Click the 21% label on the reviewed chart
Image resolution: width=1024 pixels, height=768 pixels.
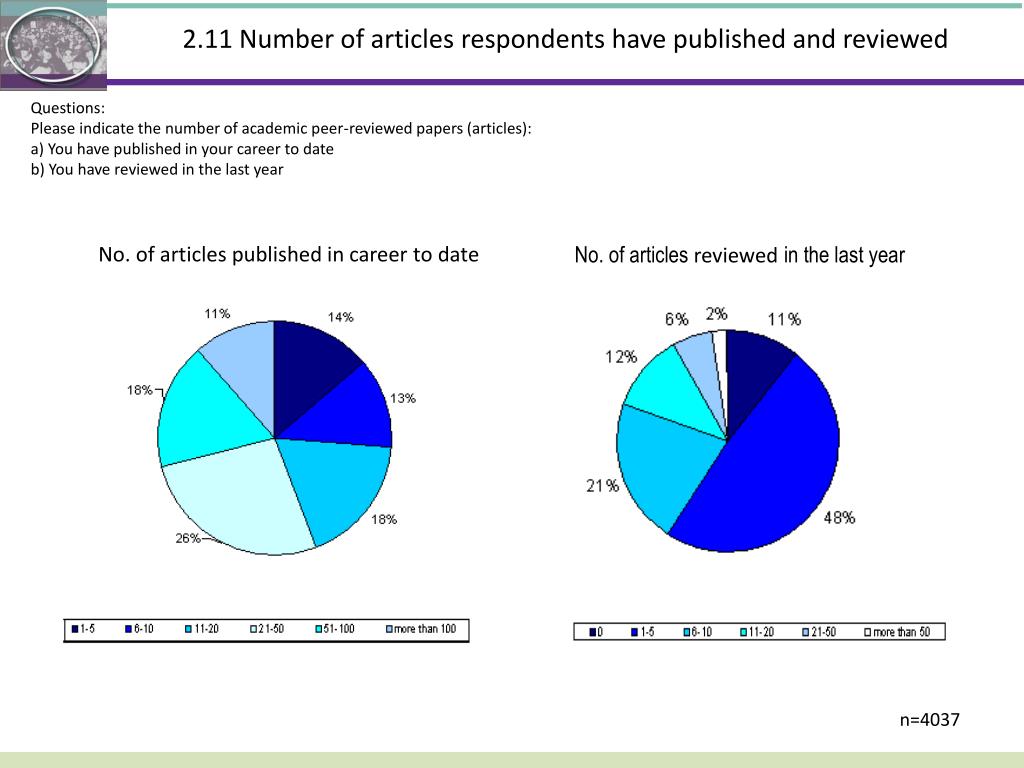coord(602,486)
